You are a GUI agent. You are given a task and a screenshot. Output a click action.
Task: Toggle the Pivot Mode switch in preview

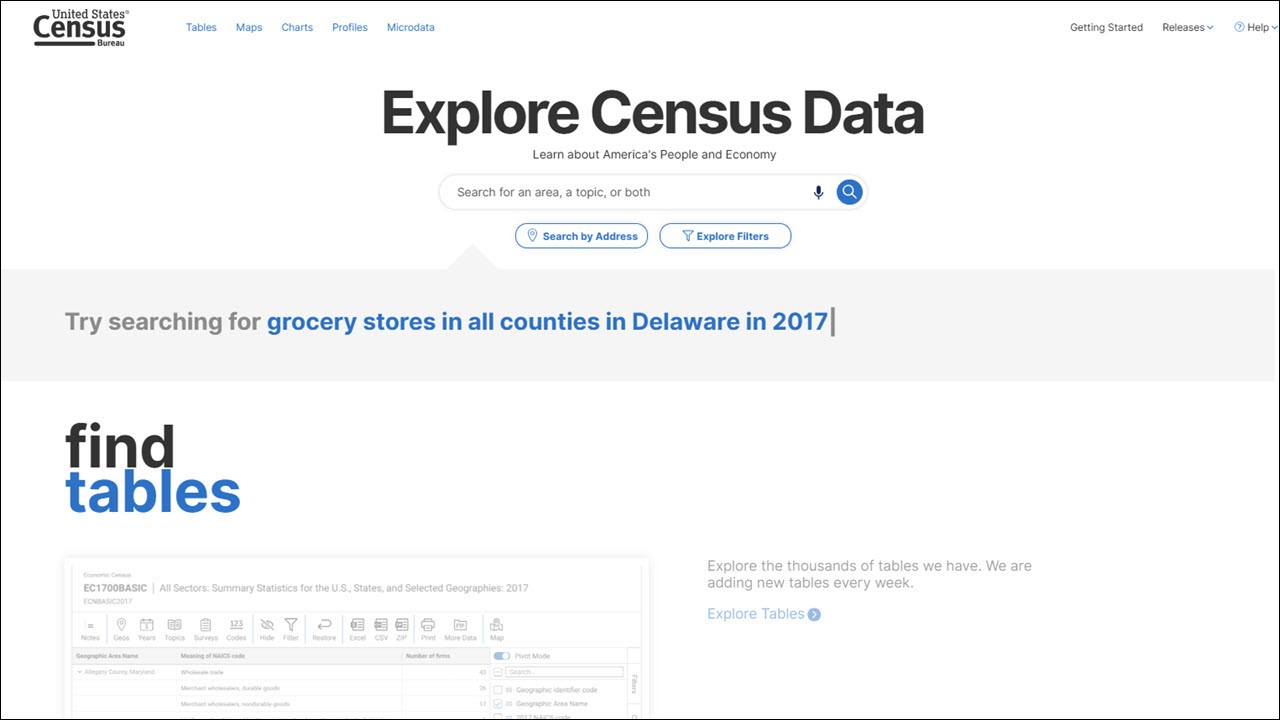tap(502, 656)
